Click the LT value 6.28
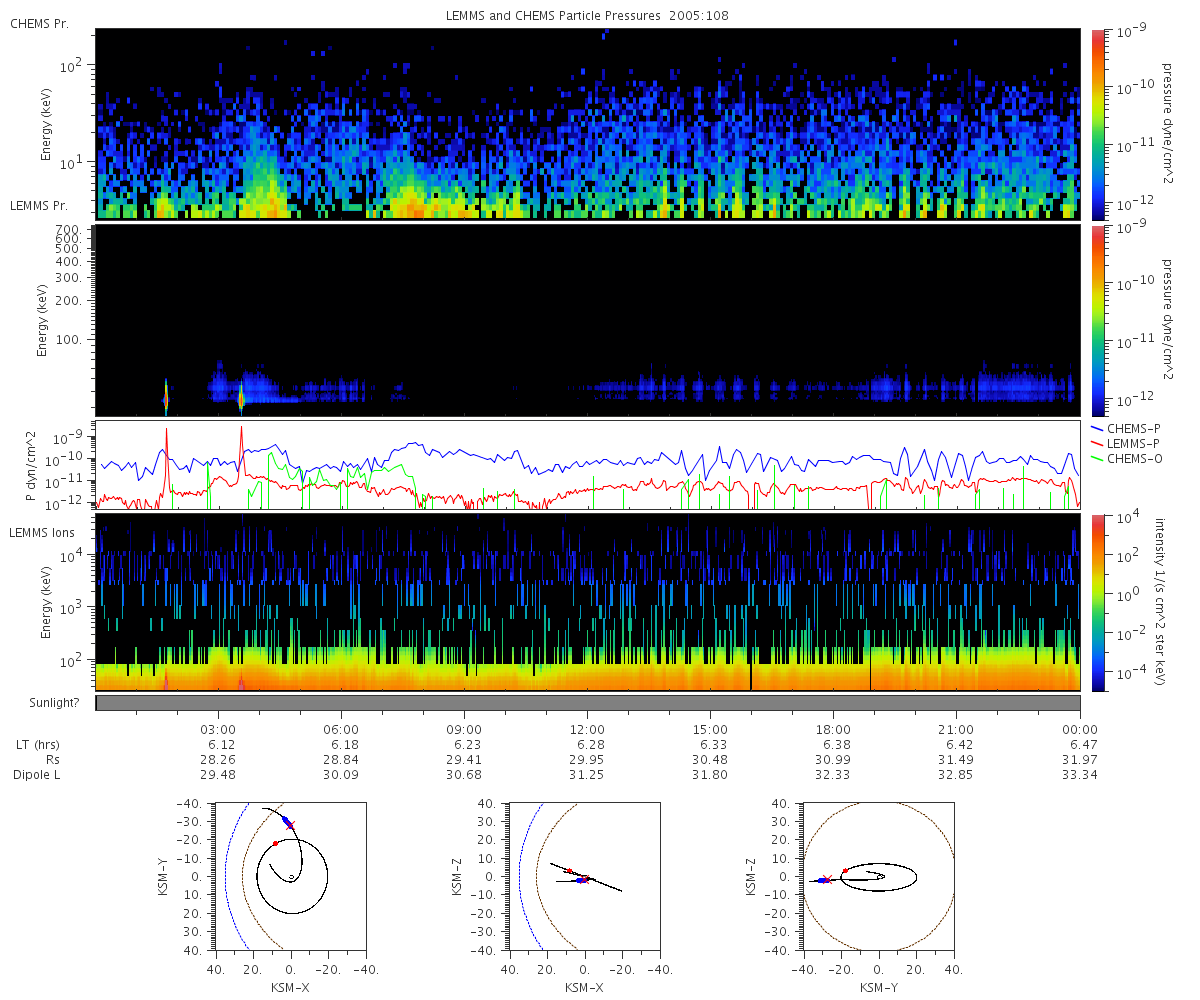1200x1000 pixels. pyautogui.click(x=590, y=745)
